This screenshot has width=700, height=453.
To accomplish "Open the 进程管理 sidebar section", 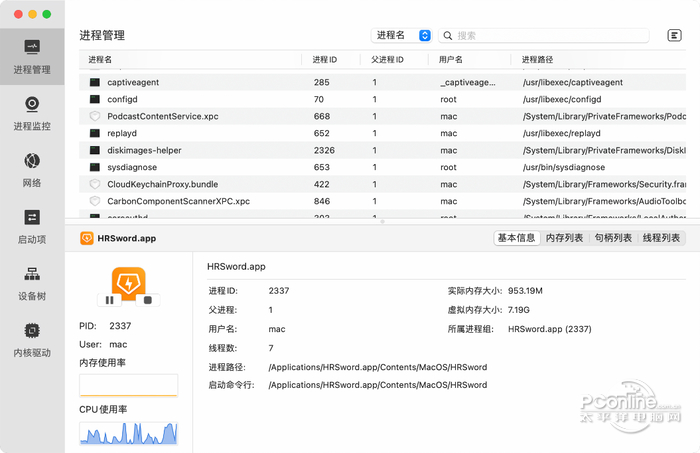I will pyautogui.click(x=32, y=57).
